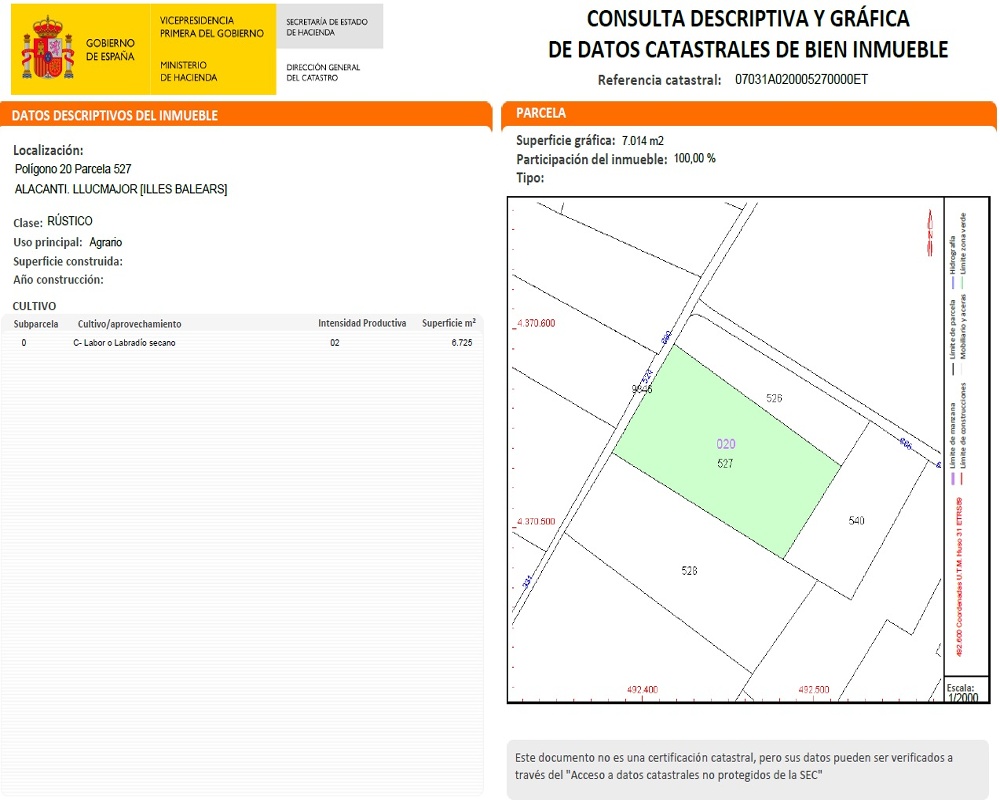This screenshot has width=1000, height=800.
Task: Click parcel label 526 on map
Action: (774, 398)
